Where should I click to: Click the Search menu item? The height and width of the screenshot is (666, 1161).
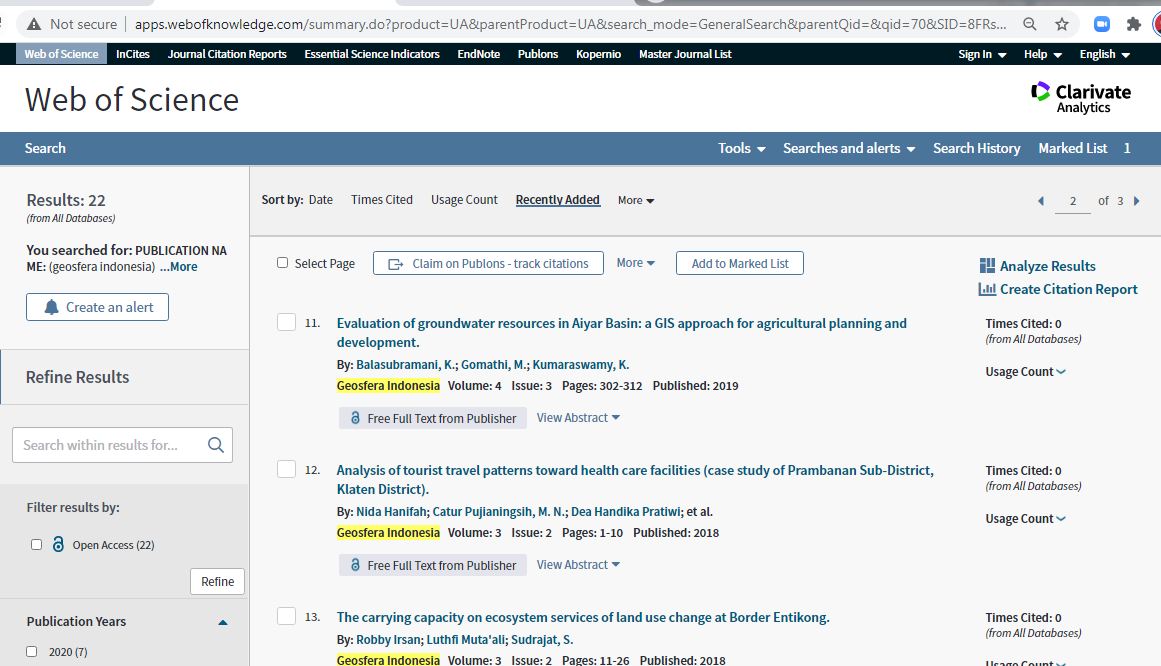(45, 148)
